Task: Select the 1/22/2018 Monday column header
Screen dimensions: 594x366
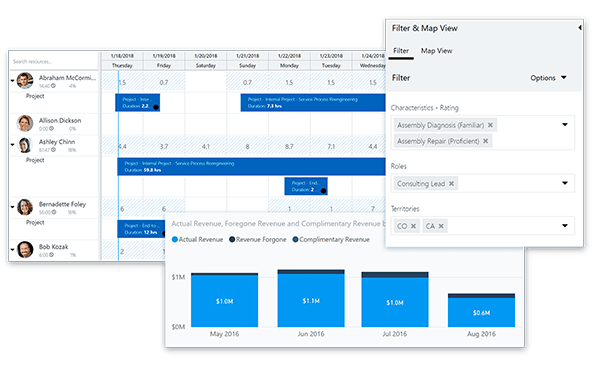Action: tap(289, 61)
